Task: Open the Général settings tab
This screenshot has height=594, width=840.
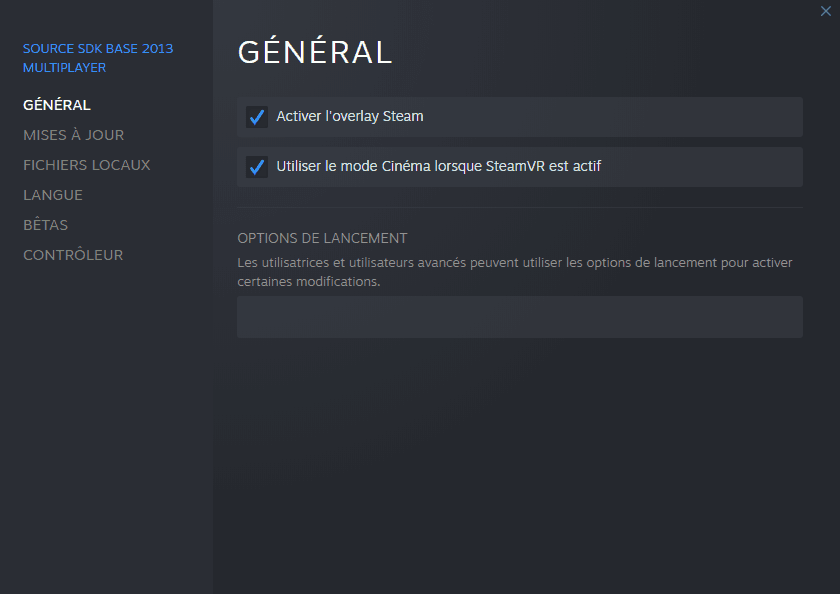Action: coord(57,105)
